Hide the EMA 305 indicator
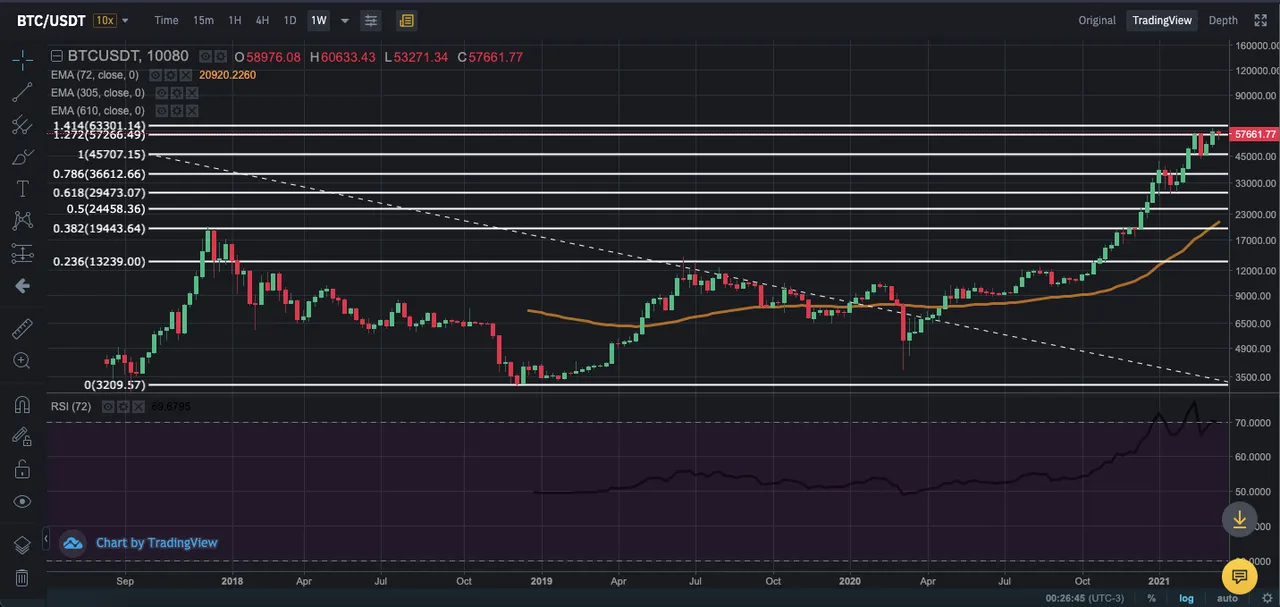The image size is (1280, 607). click(162, 93)
